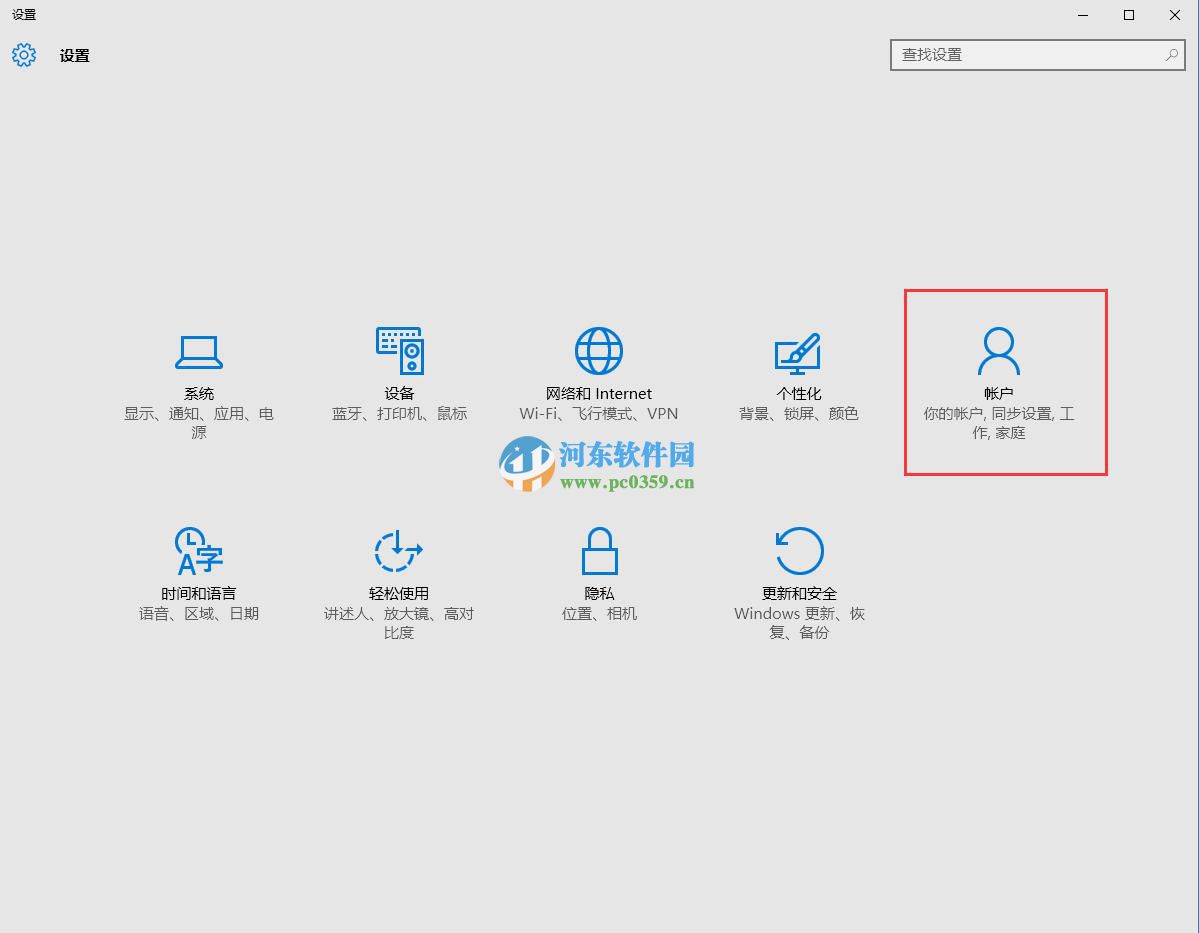
Task: Click the Windows 更新、恢复、备份 subtitle
Action: point(798,622)
